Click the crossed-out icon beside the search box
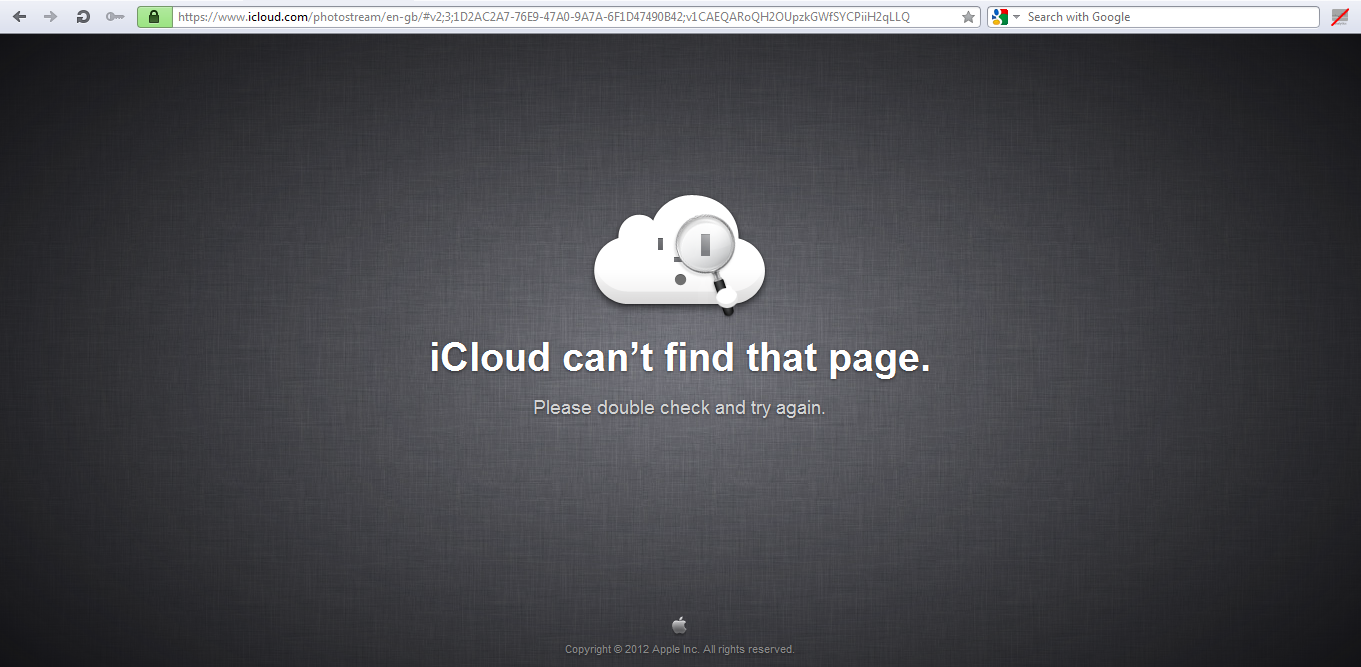 [1340, 17]
